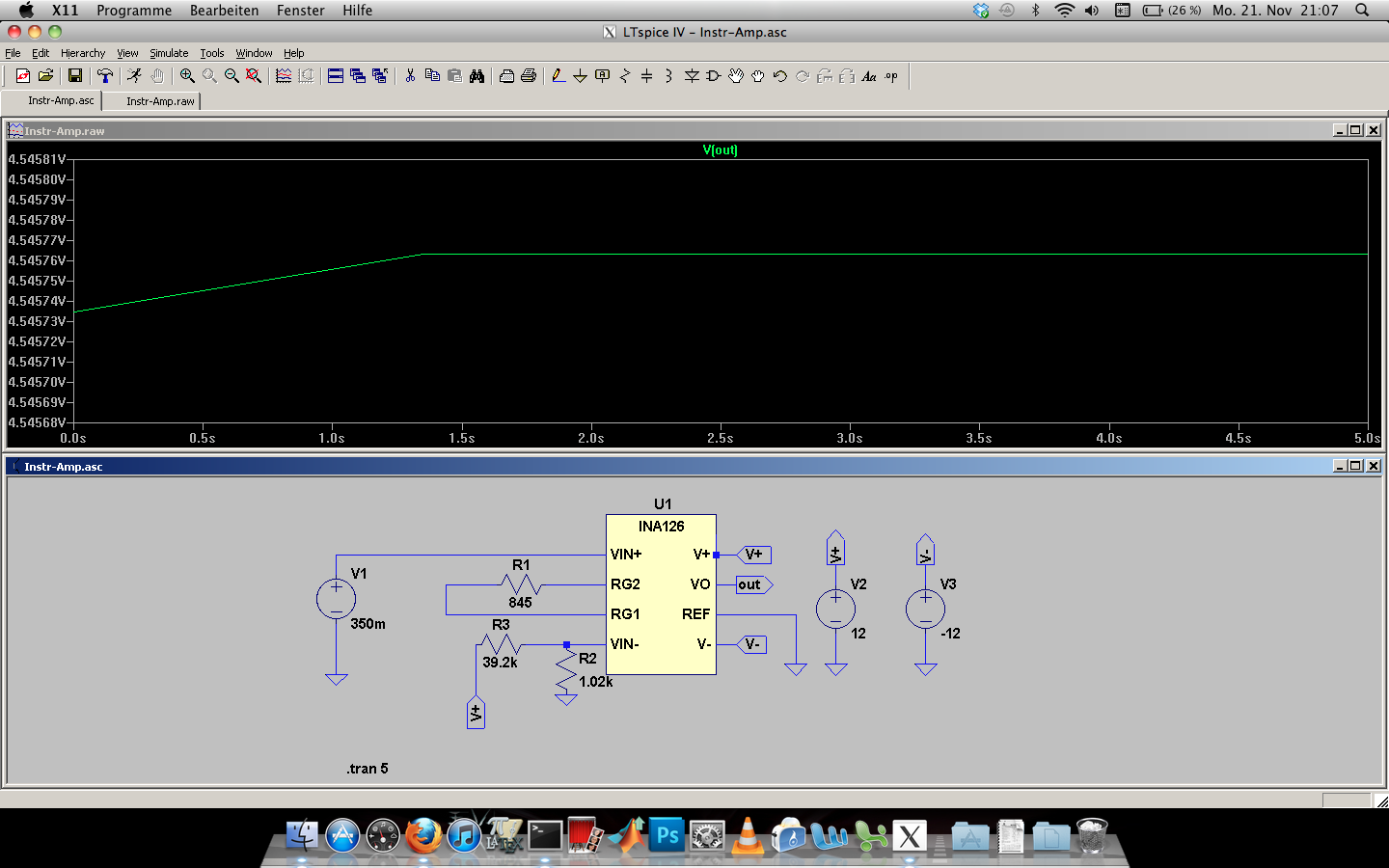Viewport: 1389px width, 868px height.
Task: Select the Label Net tool
Action: 603,76
